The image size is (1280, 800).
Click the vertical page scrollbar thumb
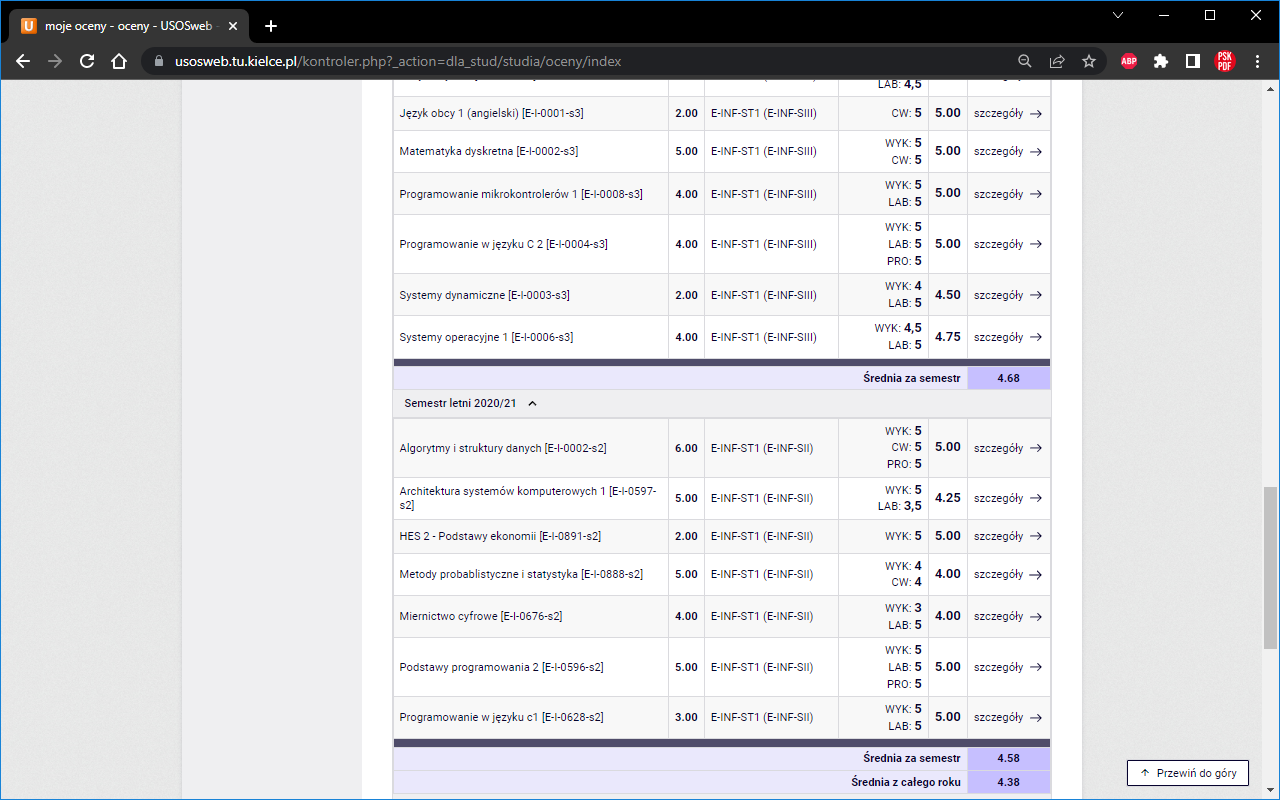tap(1271, 567)
